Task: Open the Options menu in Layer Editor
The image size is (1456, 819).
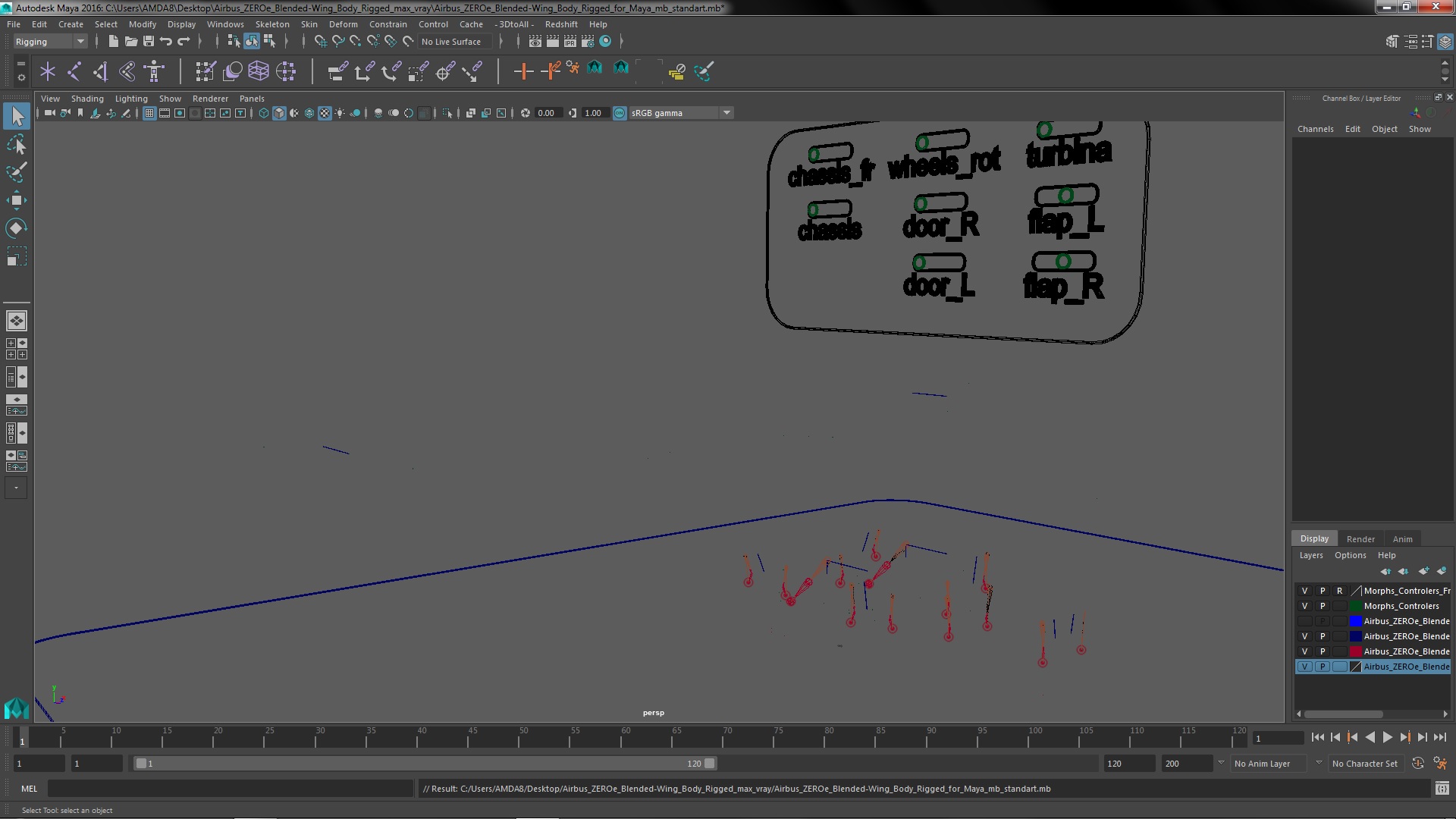Action: [x=1350, y=555]
